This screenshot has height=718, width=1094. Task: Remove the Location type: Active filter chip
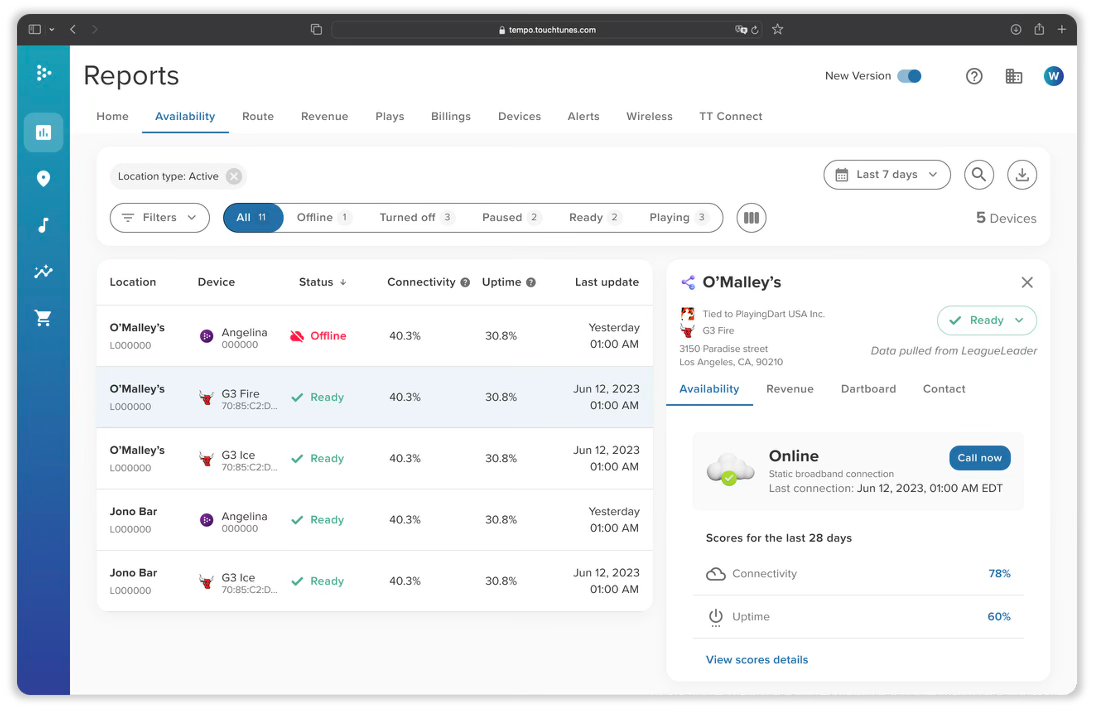pos(233,177)
